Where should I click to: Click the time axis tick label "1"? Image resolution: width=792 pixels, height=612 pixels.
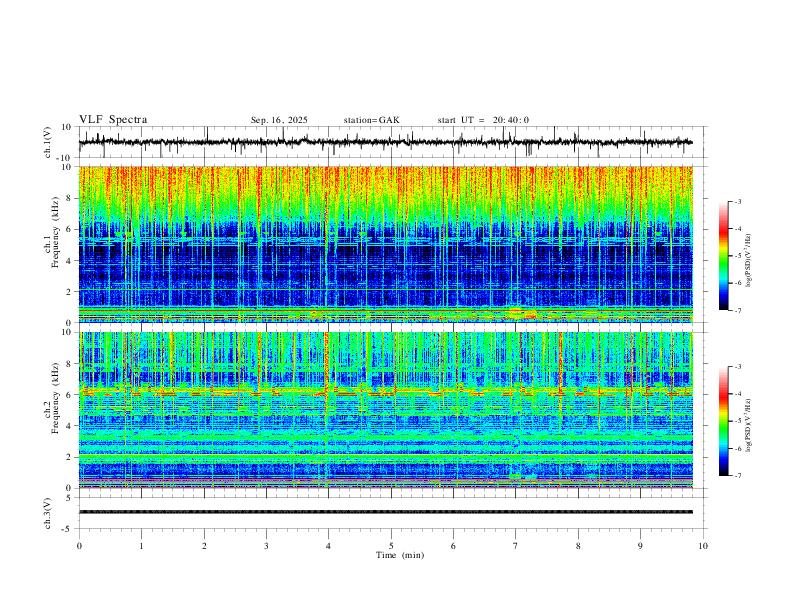pyautogui.click(x=141, y=546)
